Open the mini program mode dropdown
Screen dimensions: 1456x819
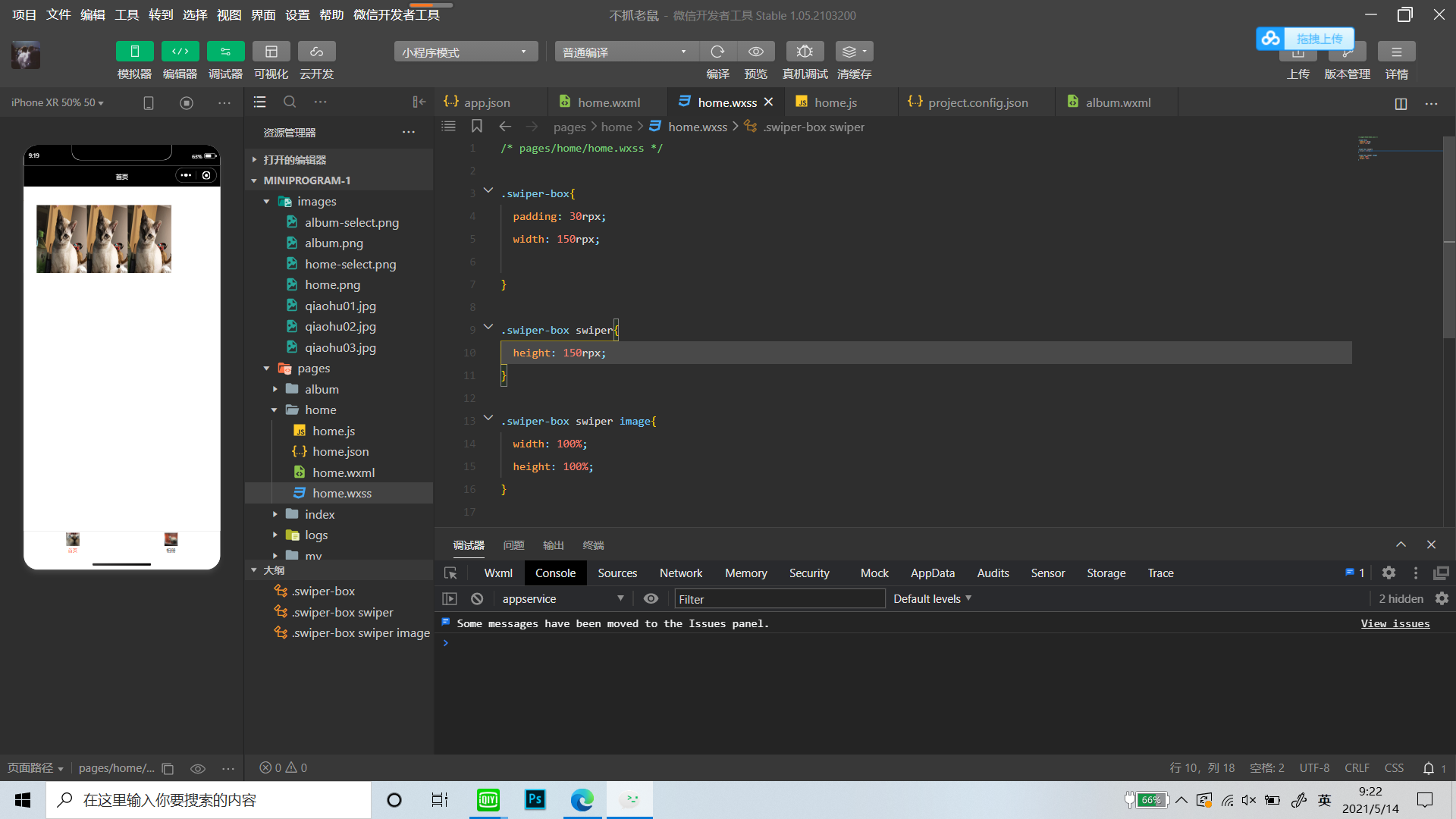click(465, 52)
